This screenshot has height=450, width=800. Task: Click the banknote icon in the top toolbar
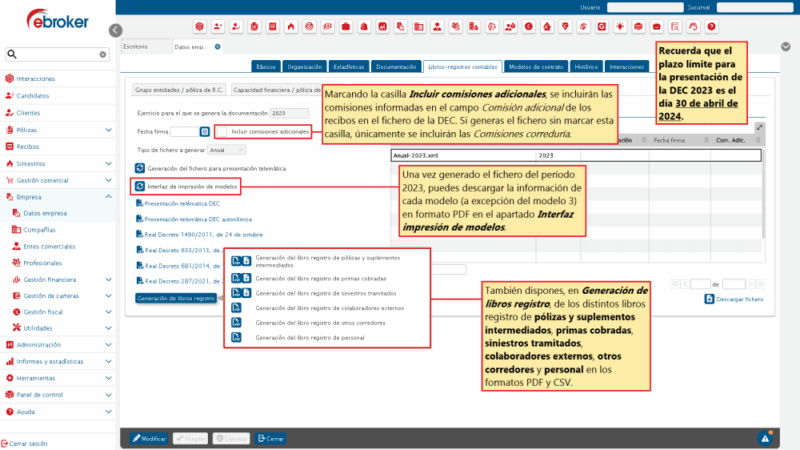point(328,27)
